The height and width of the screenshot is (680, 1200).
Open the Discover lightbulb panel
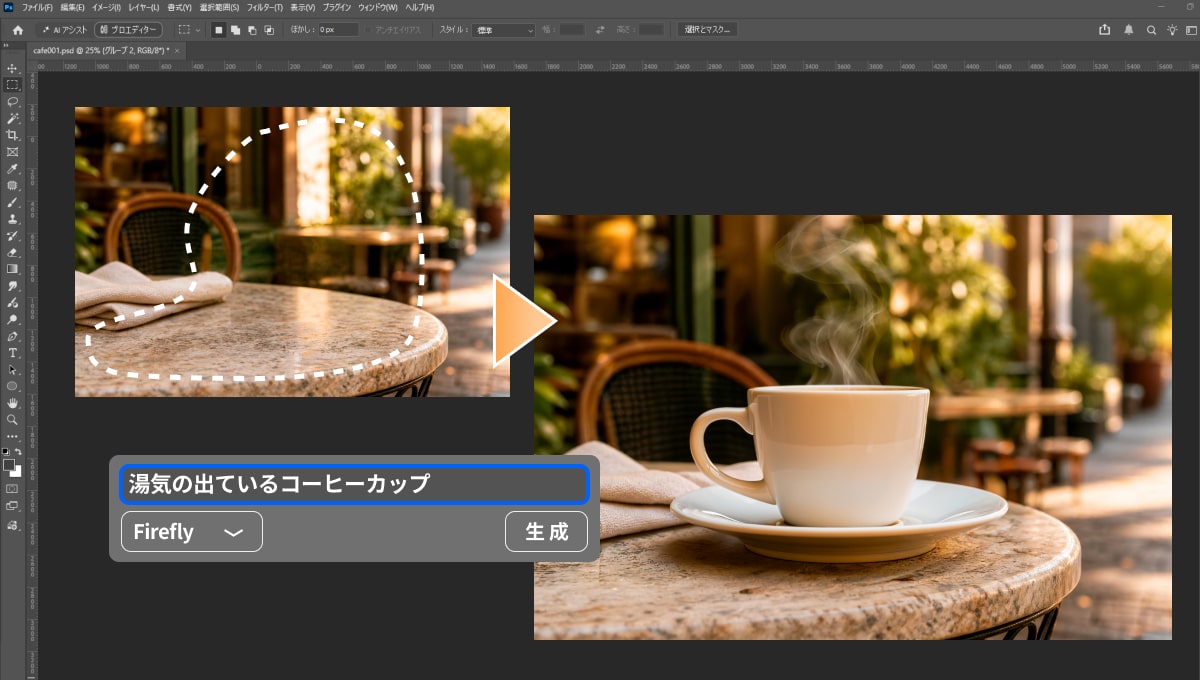tap(1172, 30)
